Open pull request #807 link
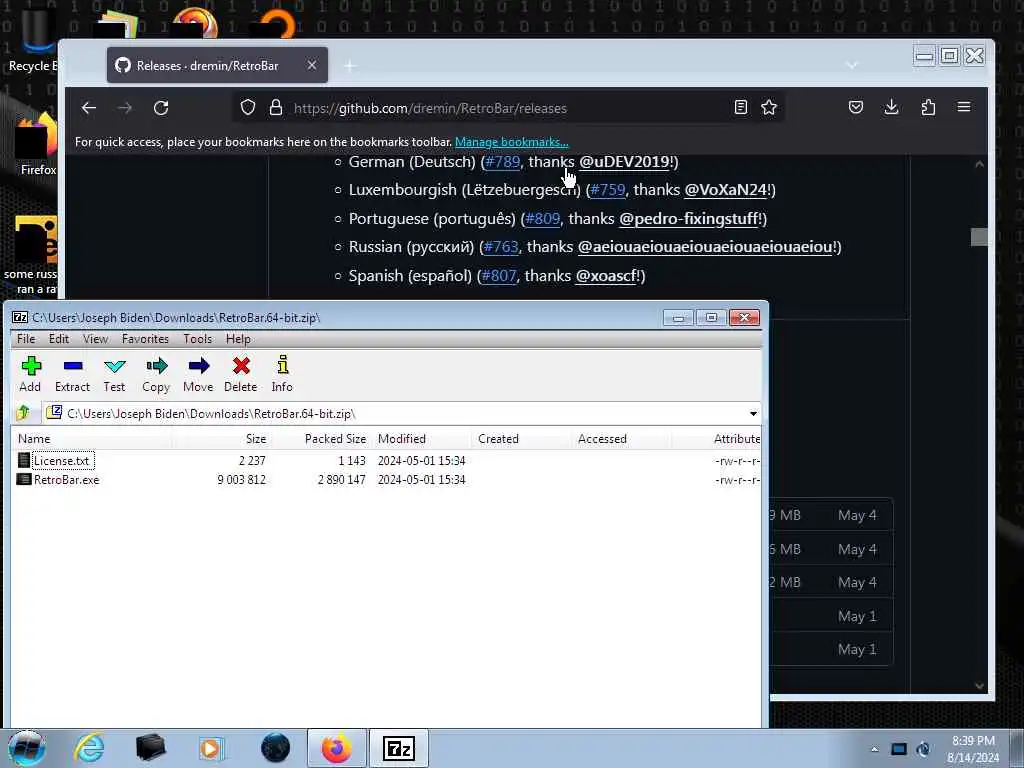Image resolution: width=1024 pixels, height=768 pixels. click(x=499, y=276)
